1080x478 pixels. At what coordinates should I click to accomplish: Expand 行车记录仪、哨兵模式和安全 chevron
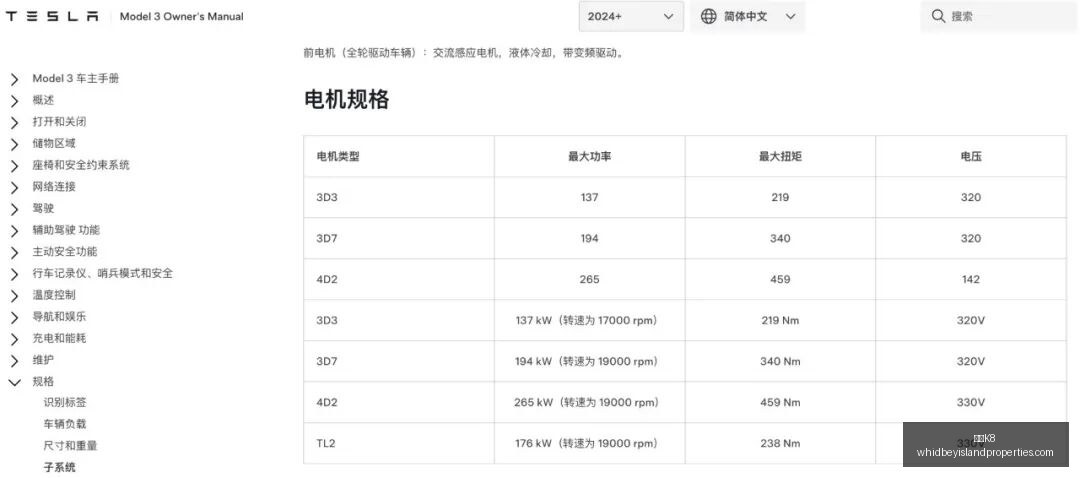(14, 274)
